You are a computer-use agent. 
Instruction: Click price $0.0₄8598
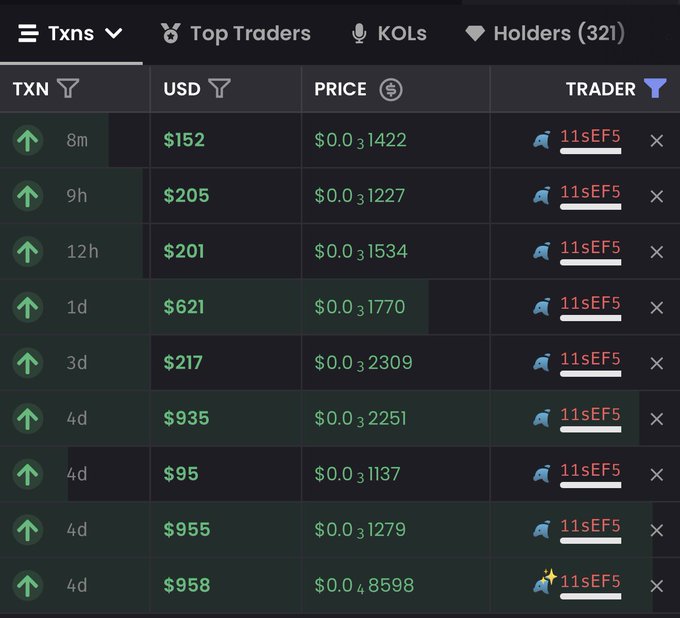click(364, 586)
